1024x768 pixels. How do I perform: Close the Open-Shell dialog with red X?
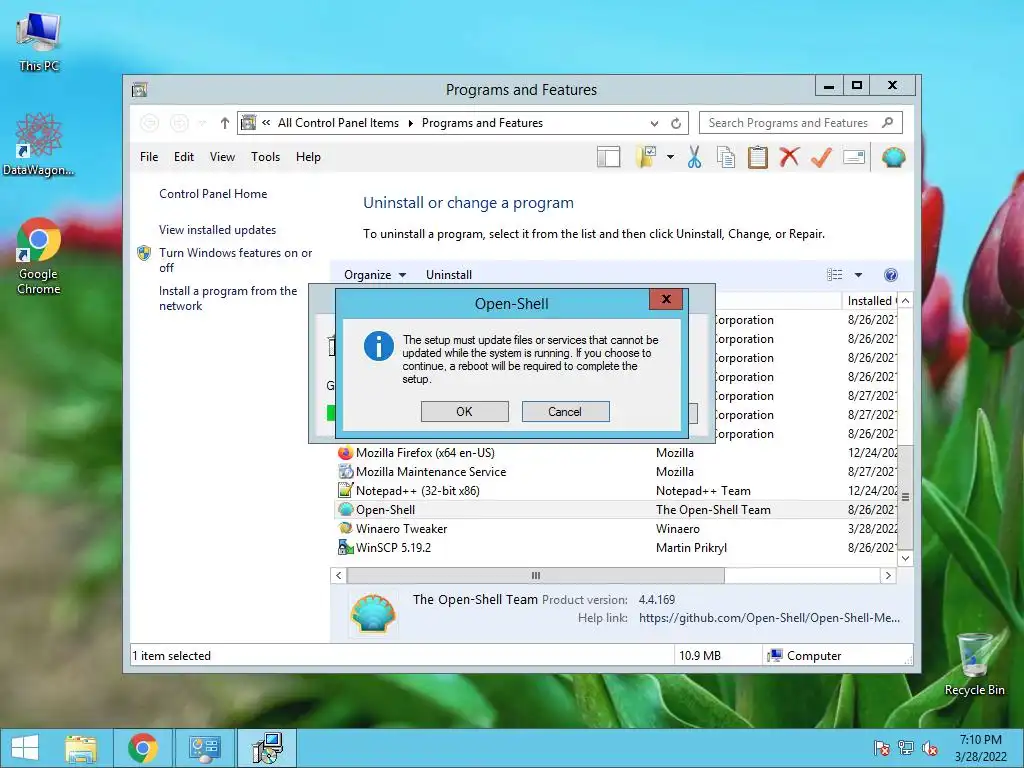point(666,299)
